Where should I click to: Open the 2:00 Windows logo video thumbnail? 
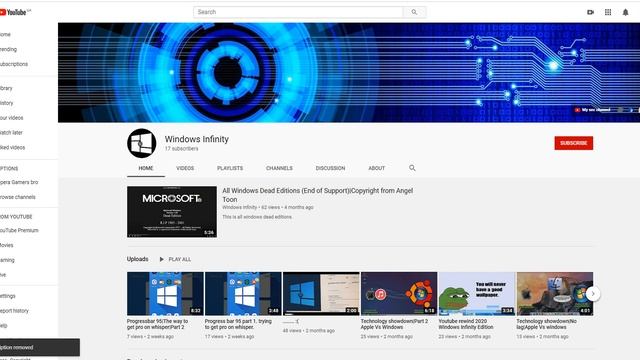[x=321, y=293]
